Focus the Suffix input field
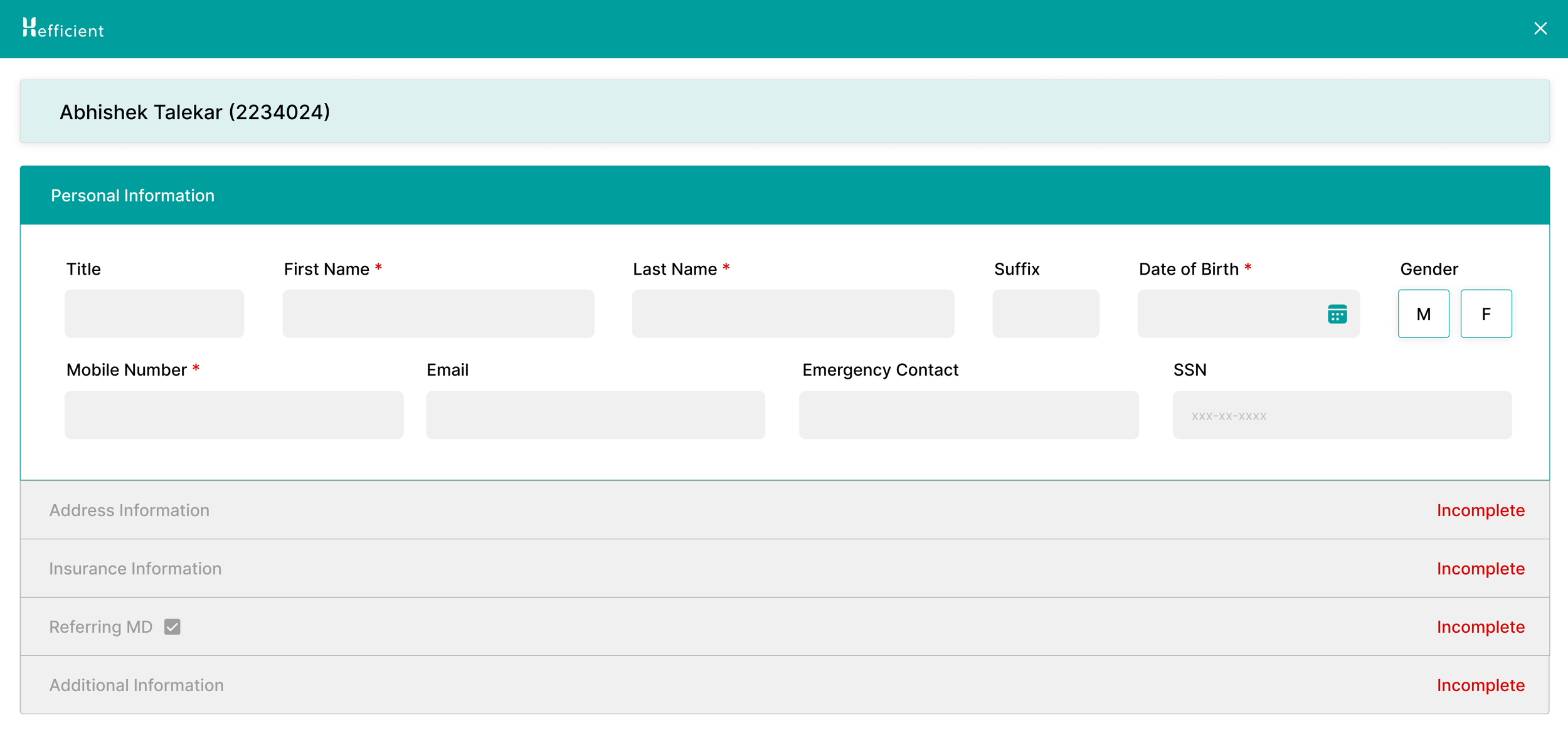The width and height of the screenshot is (1568, 740). click(1045, 314)
